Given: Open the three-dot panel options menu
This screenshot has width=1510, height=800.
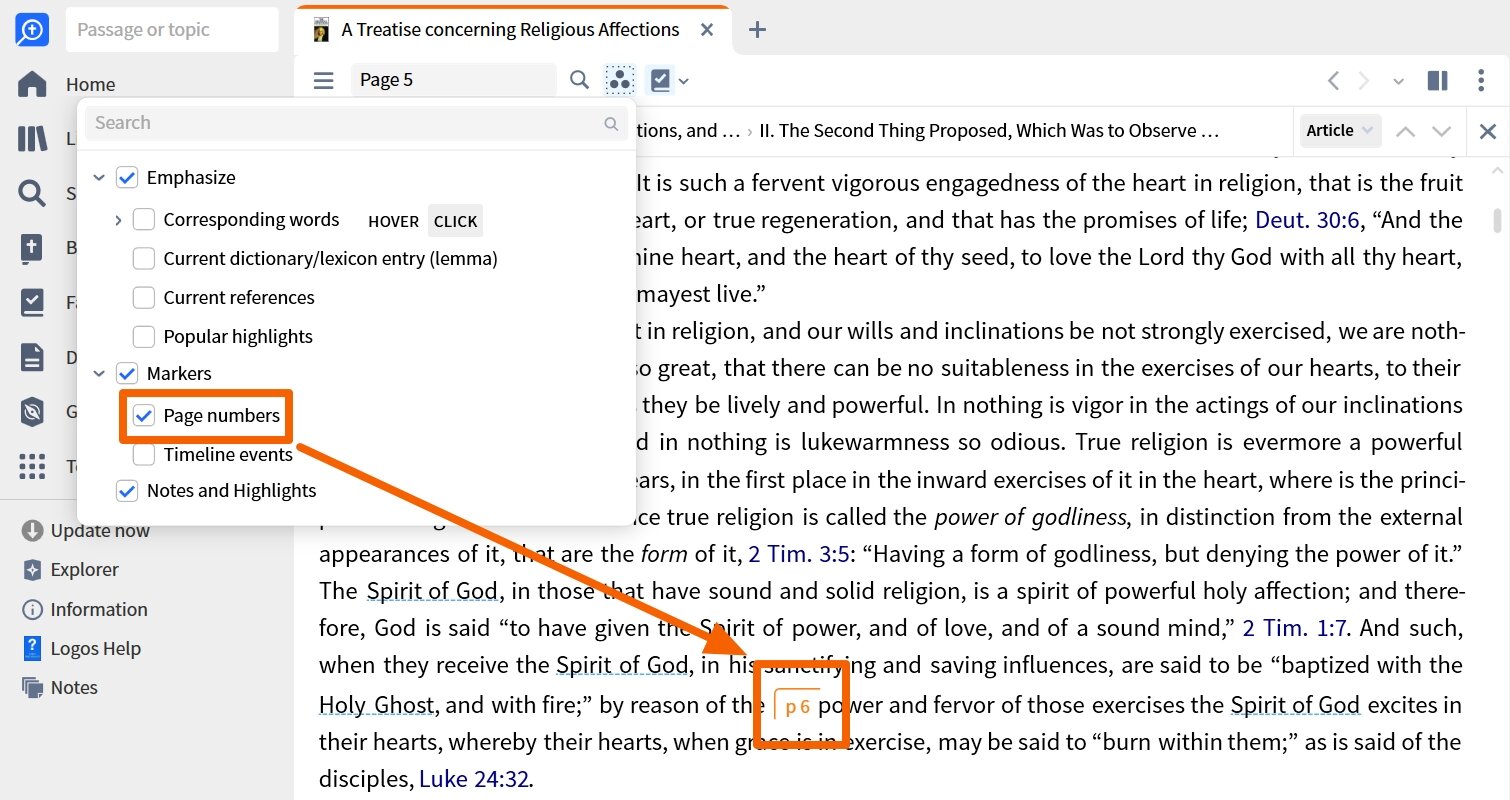Looking at the screenshot, I should point(1481,80).
